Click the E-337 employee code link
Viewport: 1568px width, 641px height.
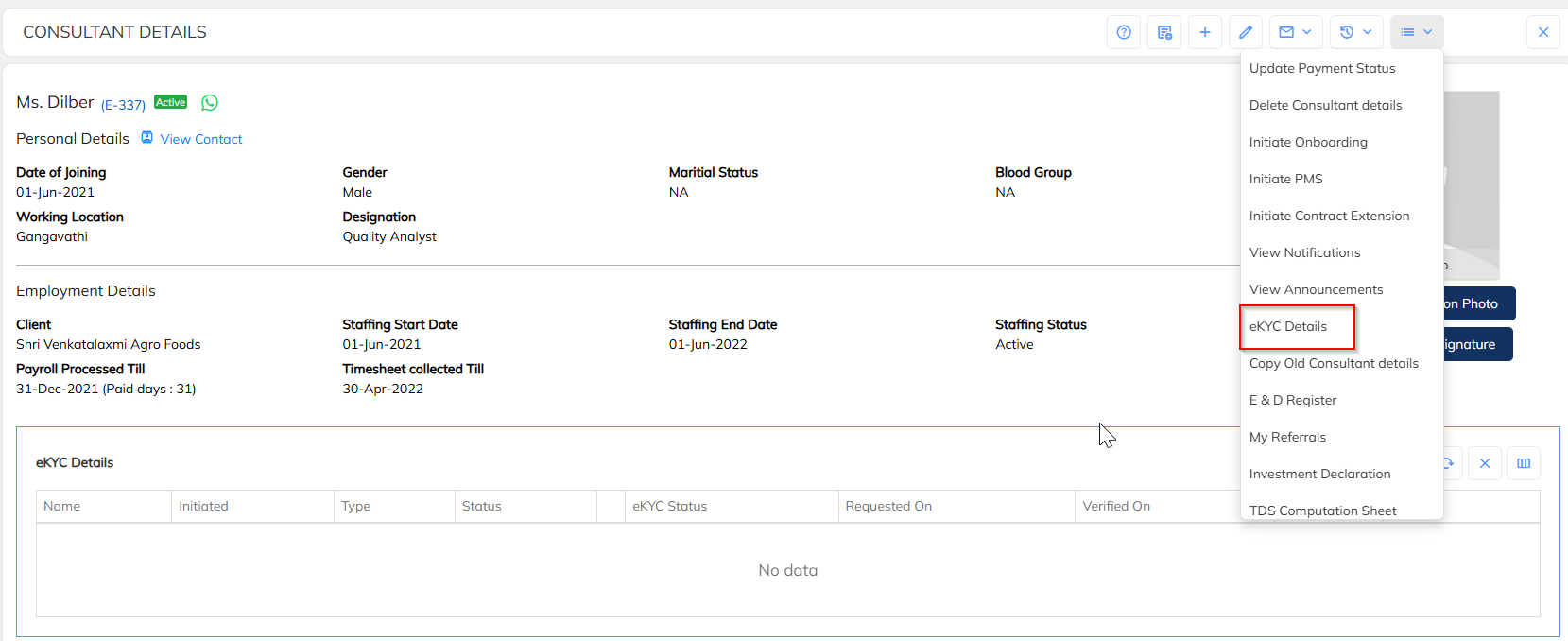(x=124, y=105)
